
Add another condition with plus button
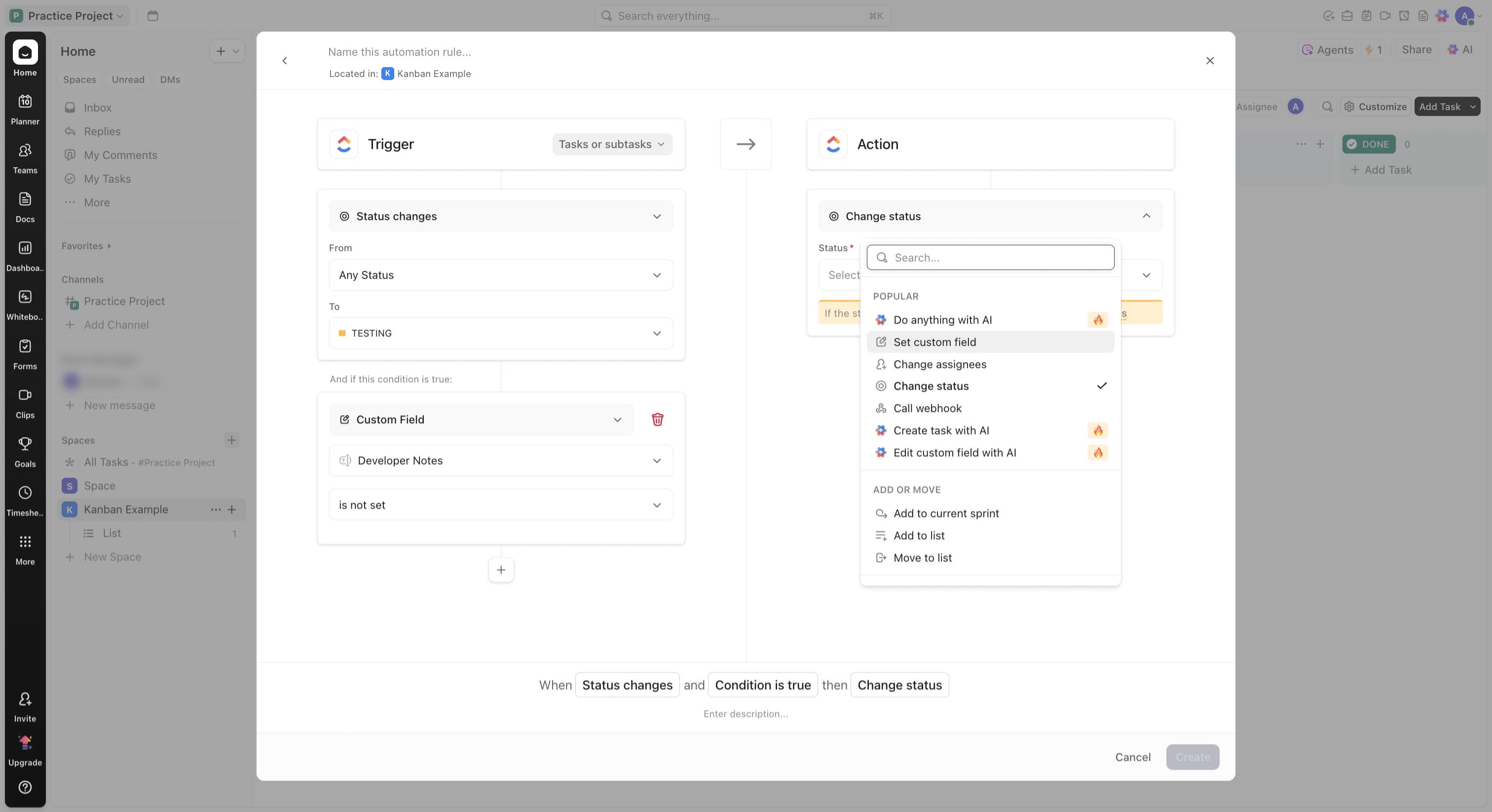point(501,569)
